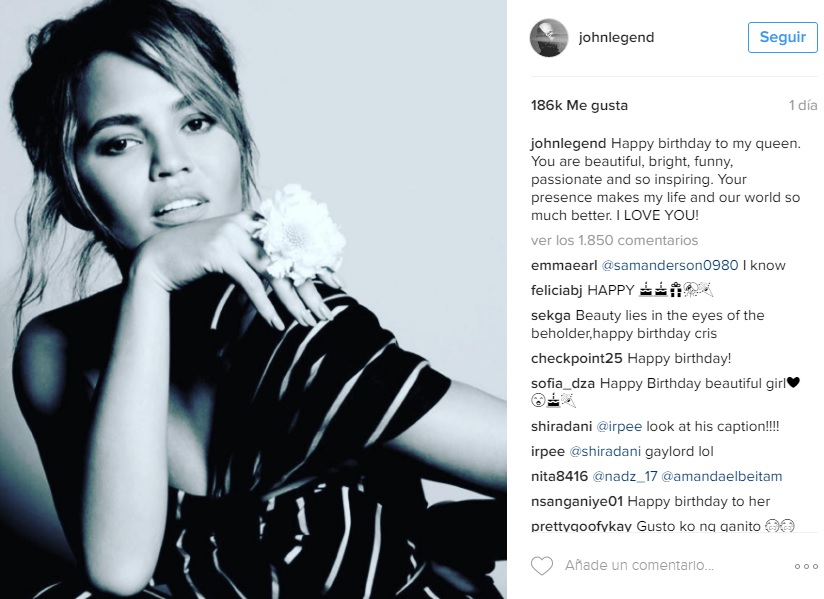The height and width of the screenshot is (599, 824).
Task: Click the Seguir follow button
Action: 782,37
